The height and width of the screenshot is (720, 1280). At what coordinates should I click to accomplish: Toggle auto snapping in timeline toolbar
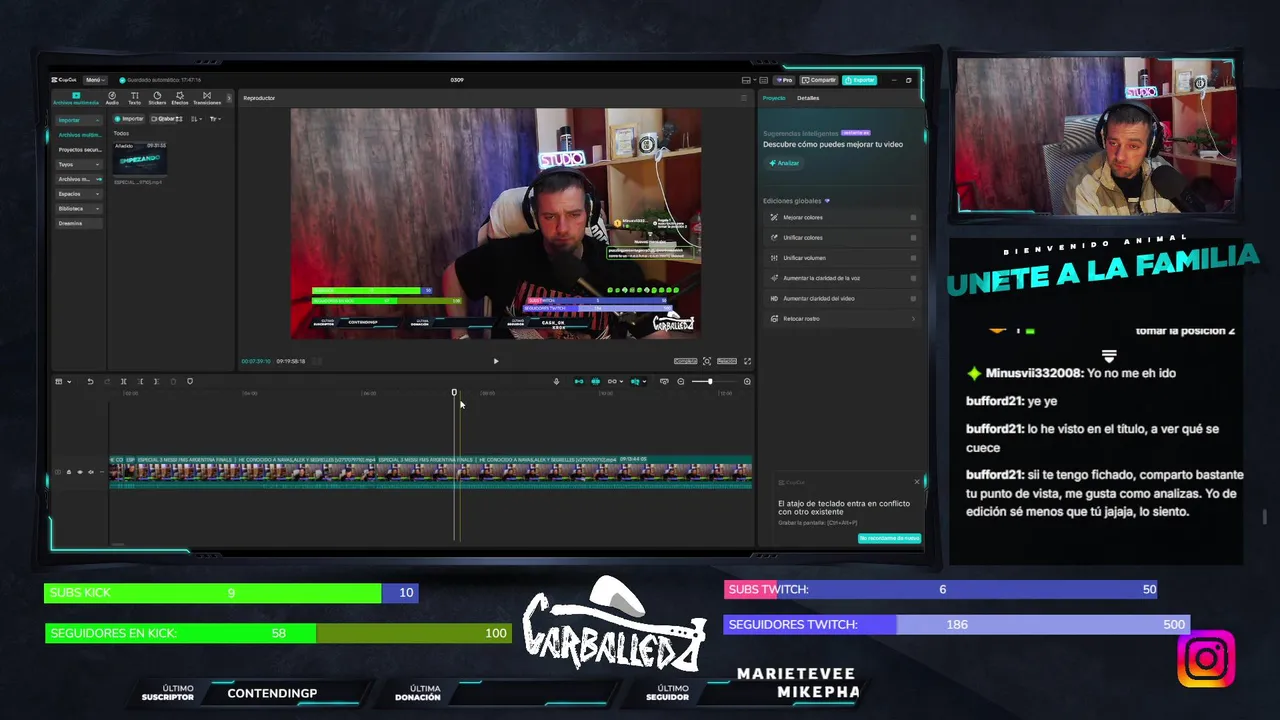coord(596,381)
